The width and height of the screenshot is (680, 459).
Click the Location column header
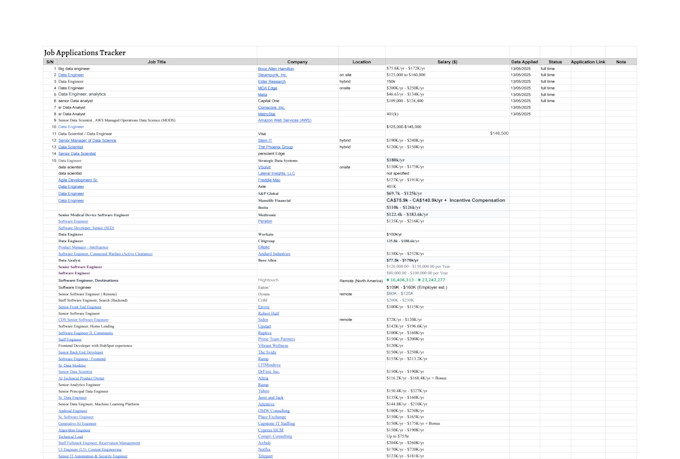tap(362, 62)
